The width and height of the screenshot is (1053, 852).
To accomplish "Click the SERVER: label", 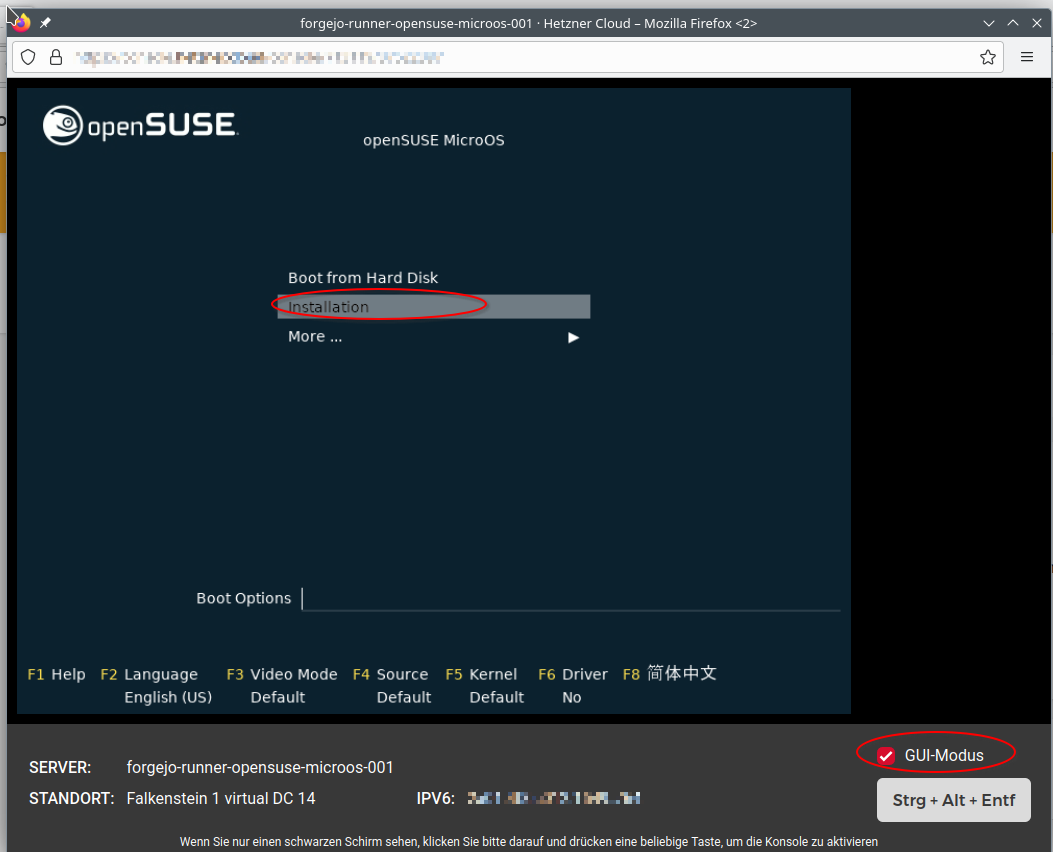I will (x=60, y=767).
